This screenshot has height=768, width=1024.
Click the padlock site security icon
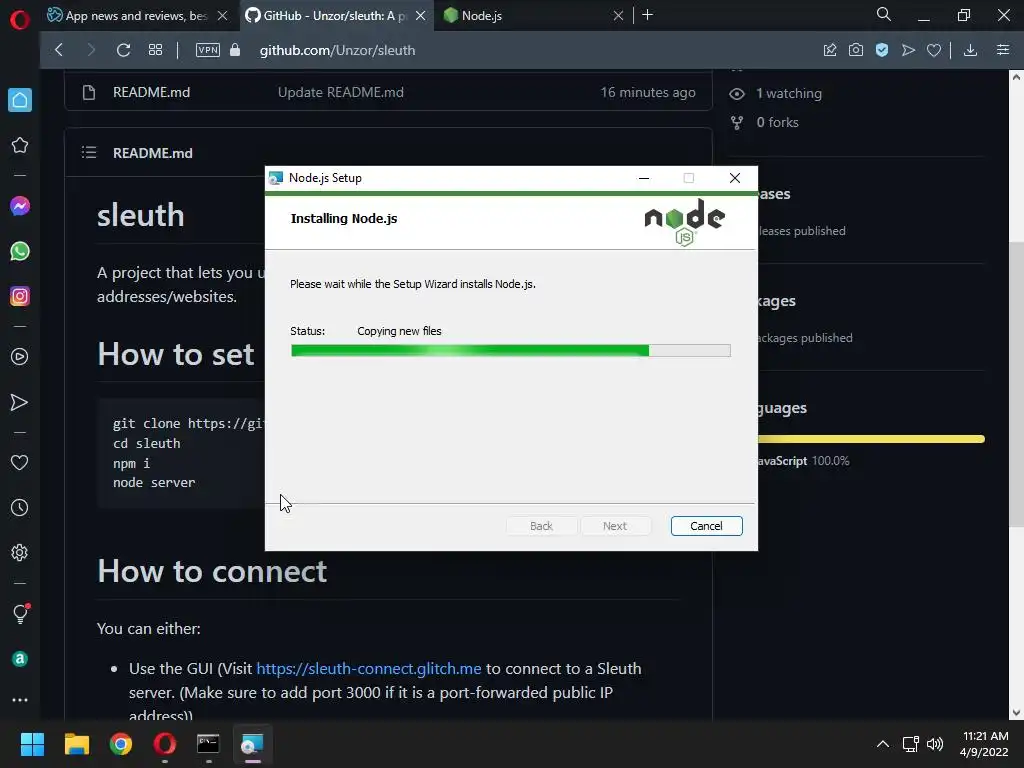[235, 50]
